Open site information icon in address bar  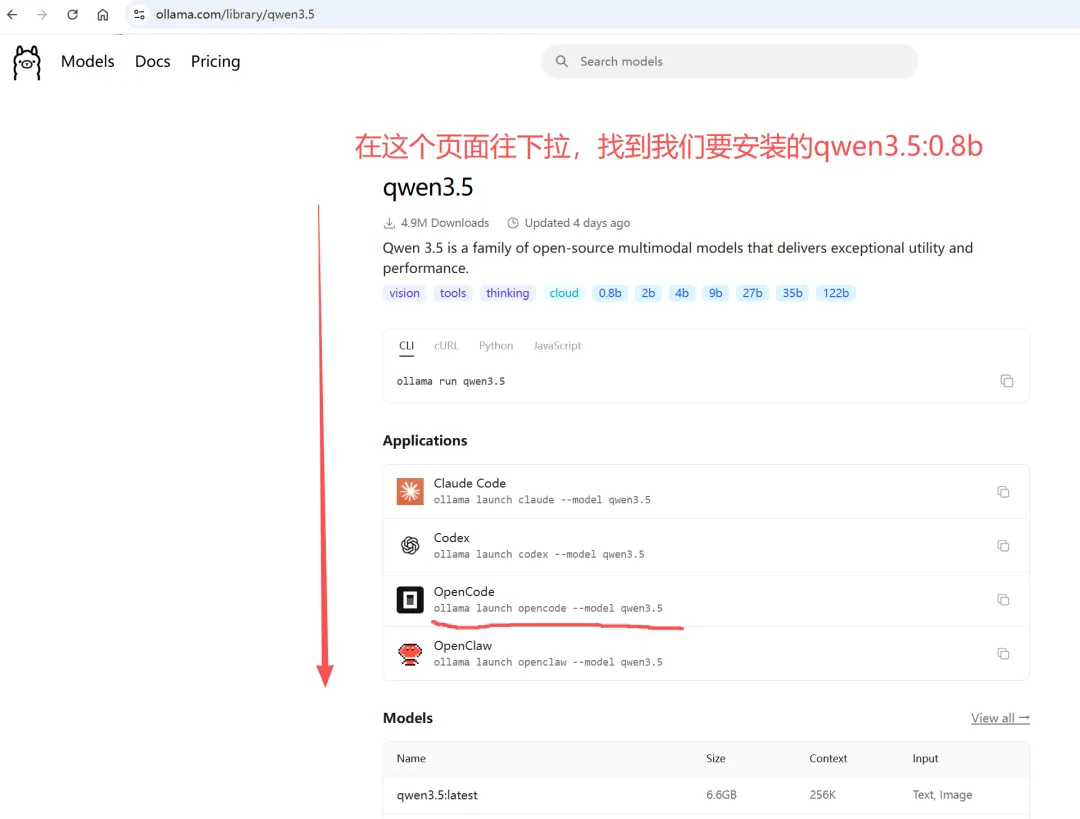click(139, 14)
